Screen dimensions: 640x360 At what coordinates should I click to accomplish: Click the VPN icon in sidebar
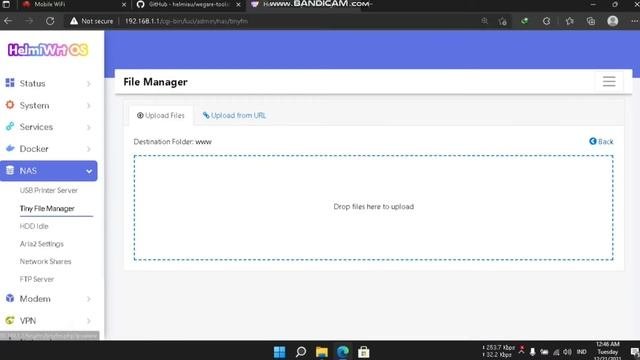(x=10, y=320)
